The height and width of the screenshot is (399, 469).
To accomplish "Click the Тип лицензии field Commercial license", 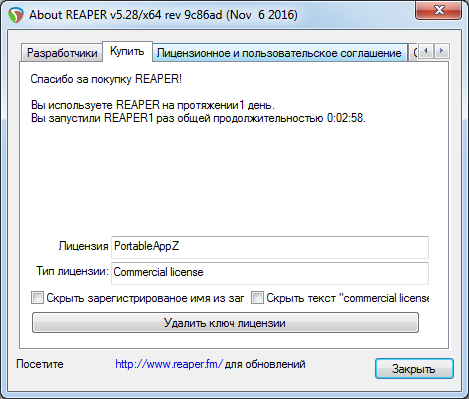I will click(x=270, y=273).
